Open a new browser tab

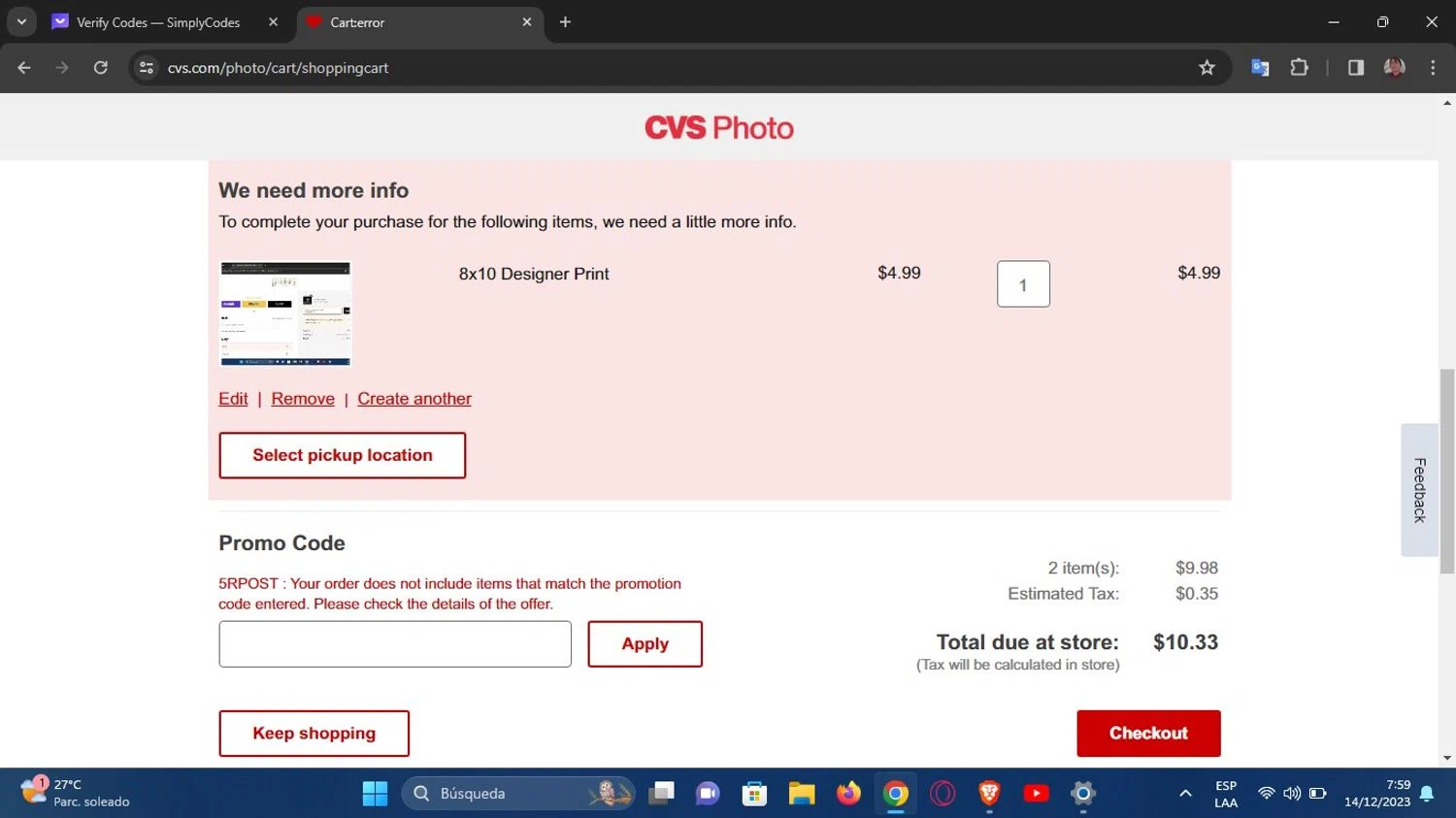(565, 21)
